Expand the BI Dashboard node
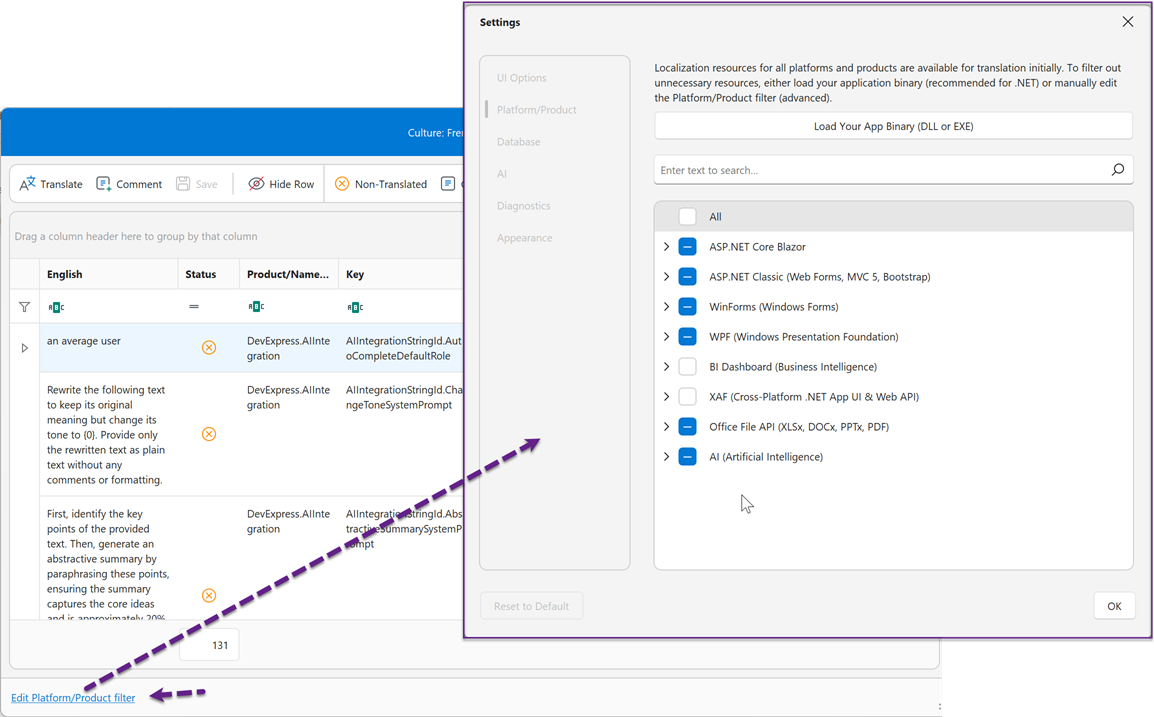The image size is (1154, 717). [x=666, y=367]
